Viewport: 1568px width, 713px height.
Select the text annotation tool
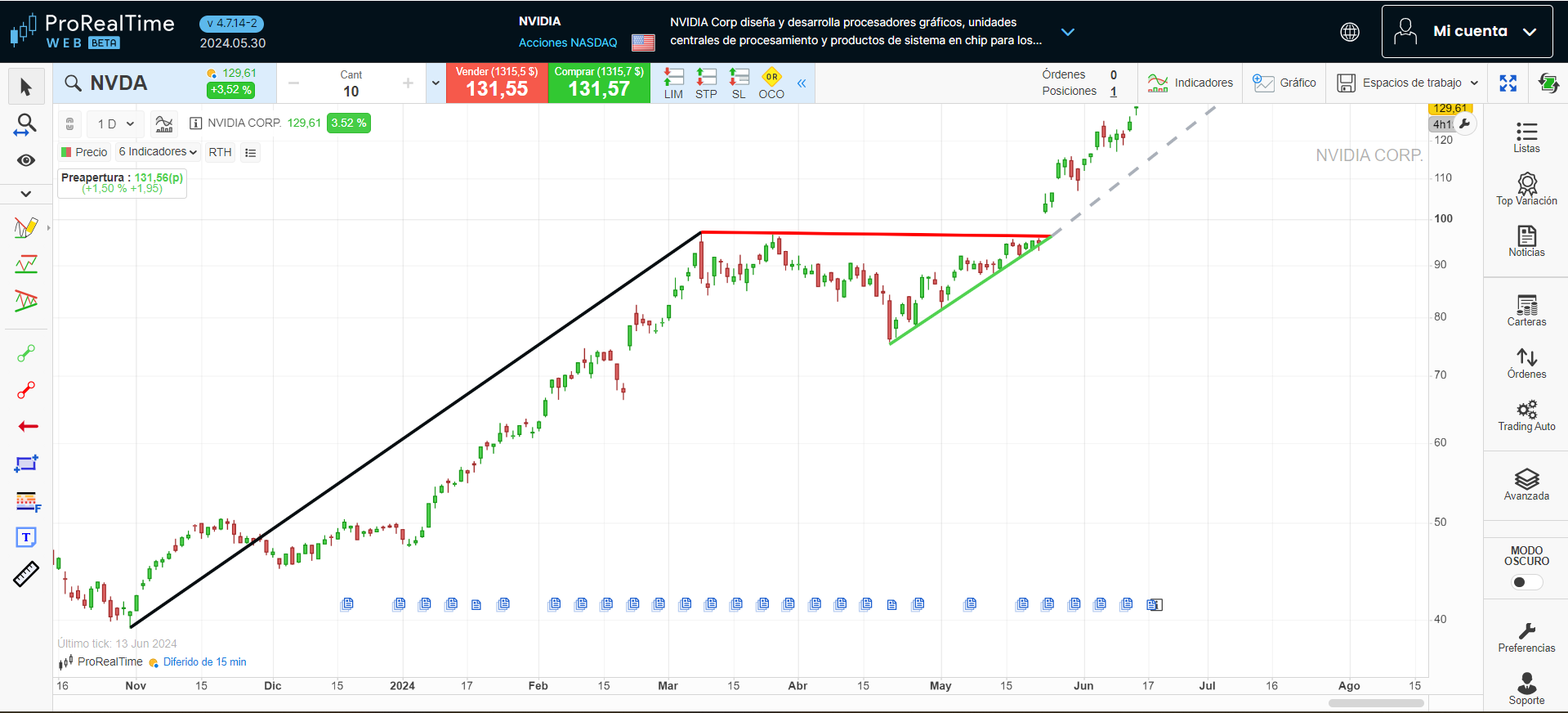26,537
